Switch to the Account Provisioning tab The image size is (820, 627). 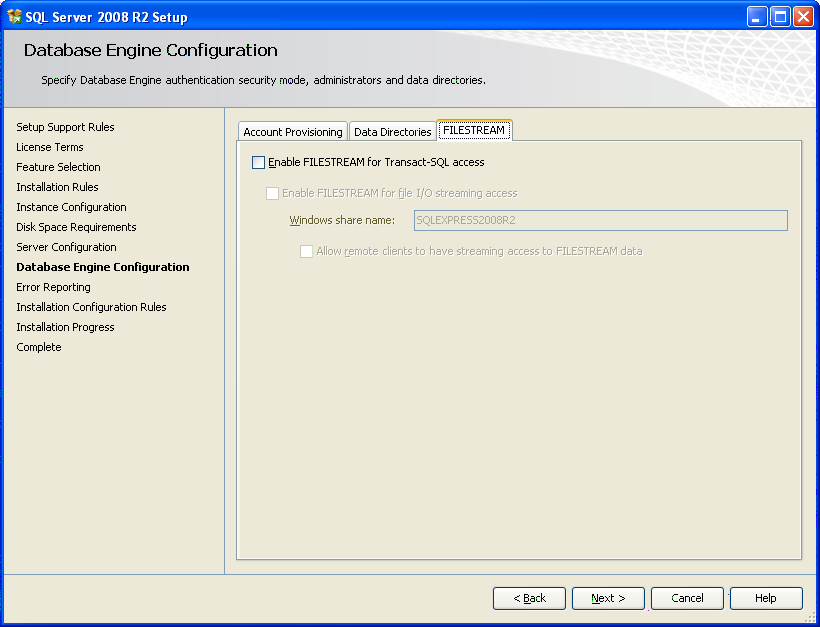293,132
